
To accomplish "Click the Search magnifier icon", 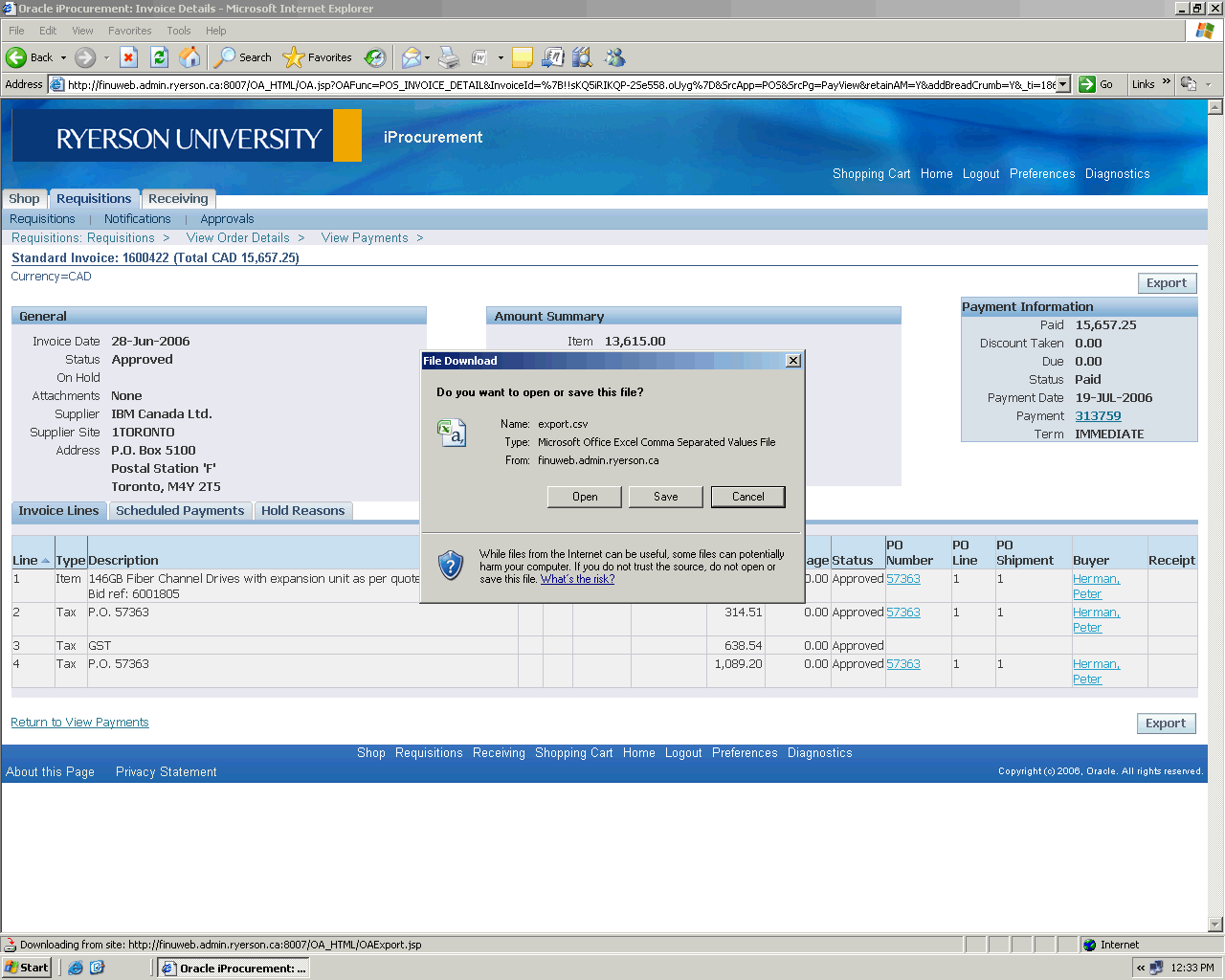I will pyautogui.click(x=225, y=57).
